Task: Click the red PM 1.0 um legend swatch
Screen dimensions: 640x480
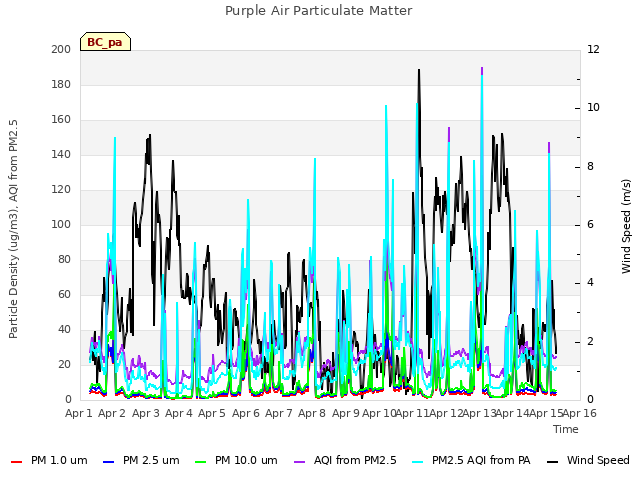Action: pyautogui.click(x=16, y=462)
